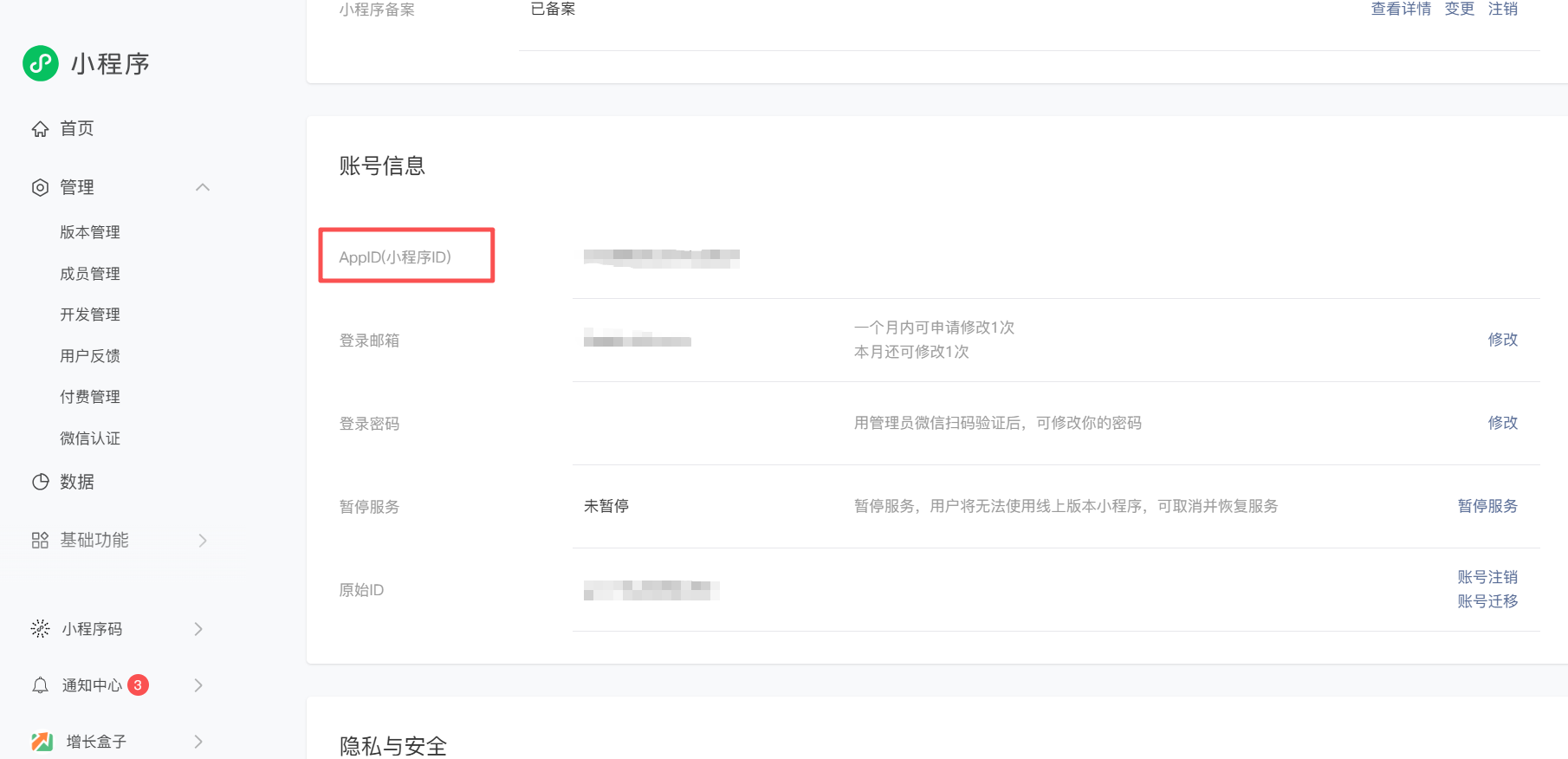The width and height of the screenshot is (1568, 759).
Task: Click 修改 link for 登录邮箱
Action: tap(1502, 340)
